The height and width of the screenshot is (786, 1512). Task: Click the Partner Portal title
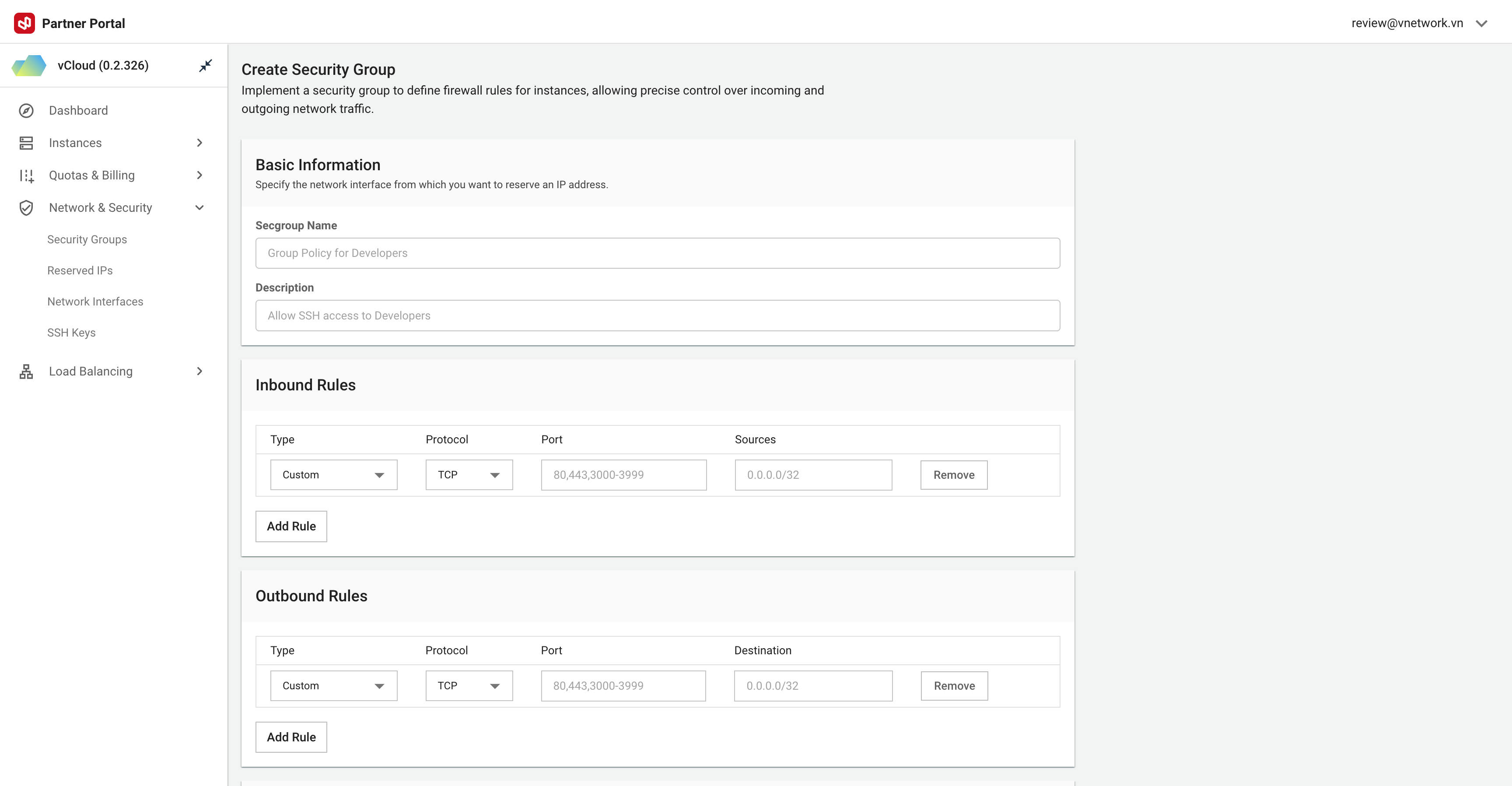[x=84, y=24]
